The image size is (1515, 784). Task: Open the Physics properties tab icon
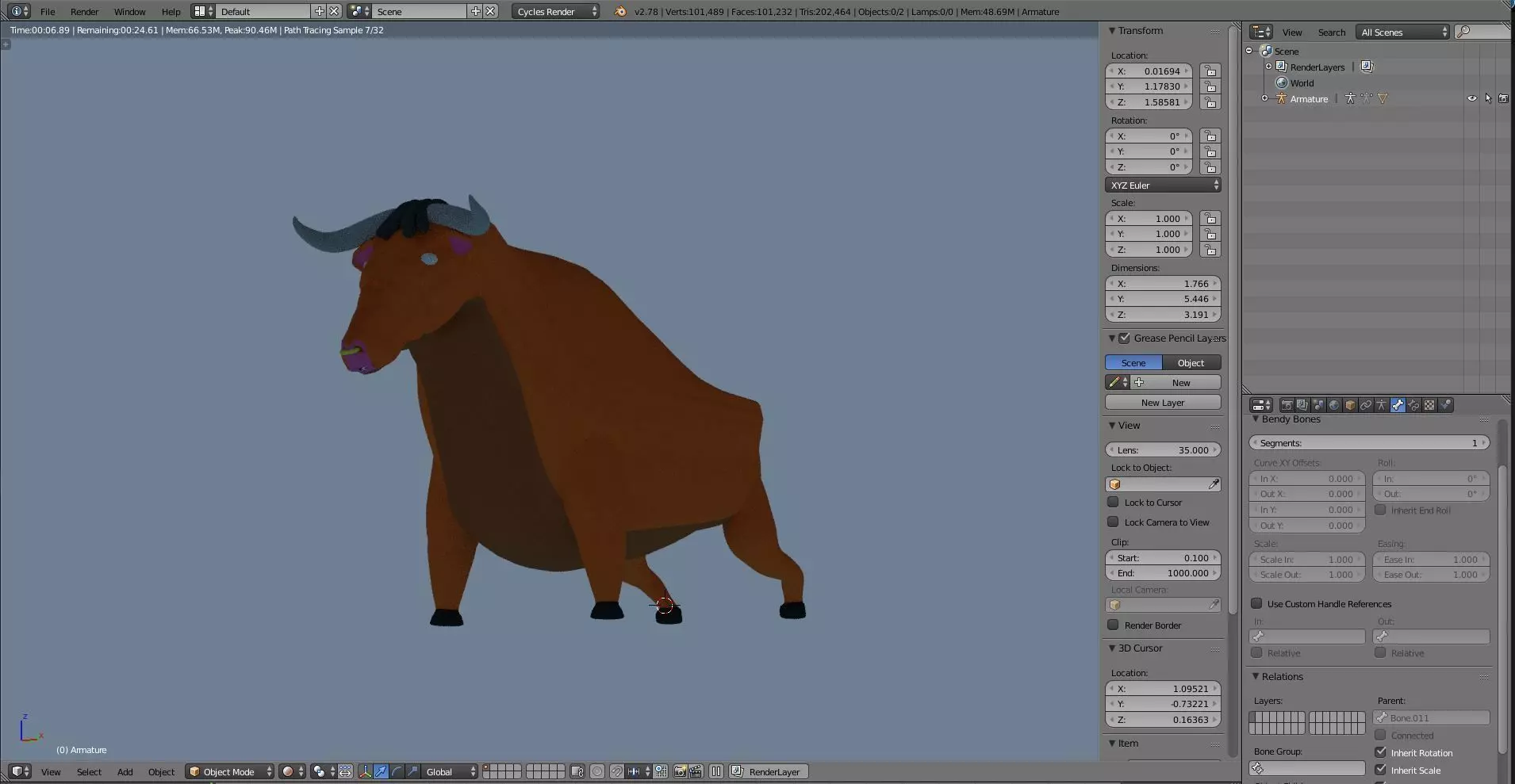pos(1445,405)
